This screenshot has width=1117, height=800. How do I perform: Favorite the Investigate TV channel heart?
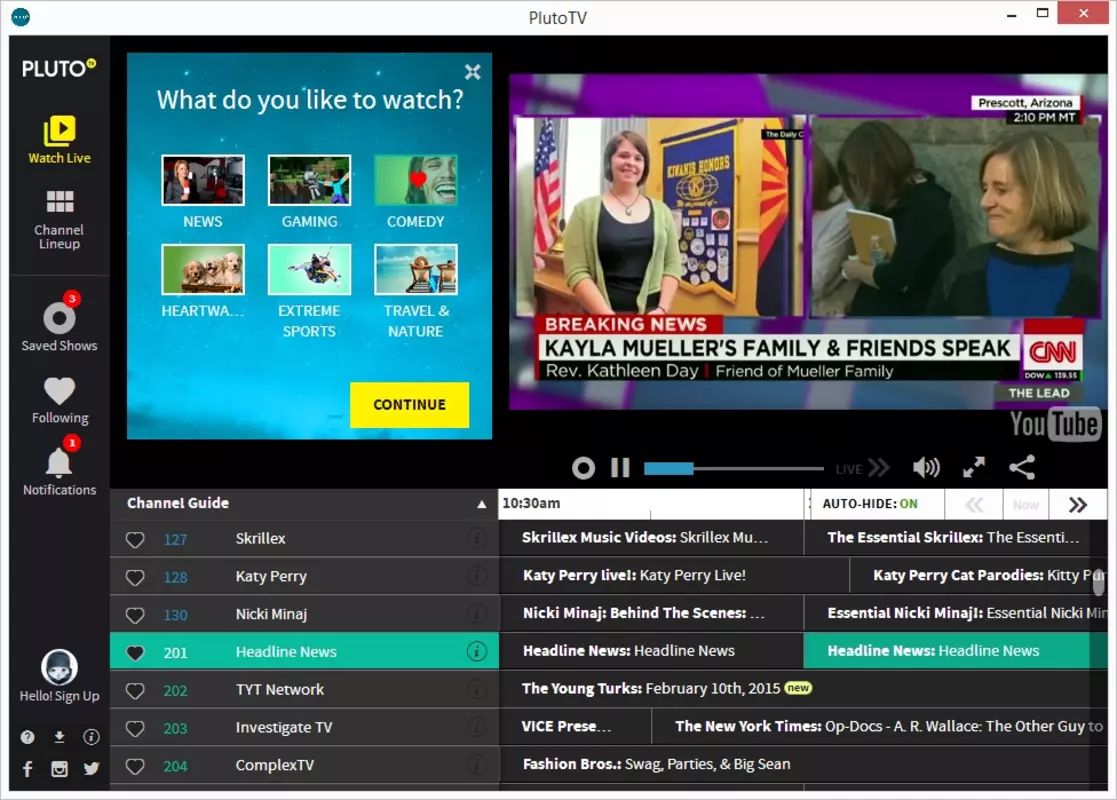click(x=135, y=729)
